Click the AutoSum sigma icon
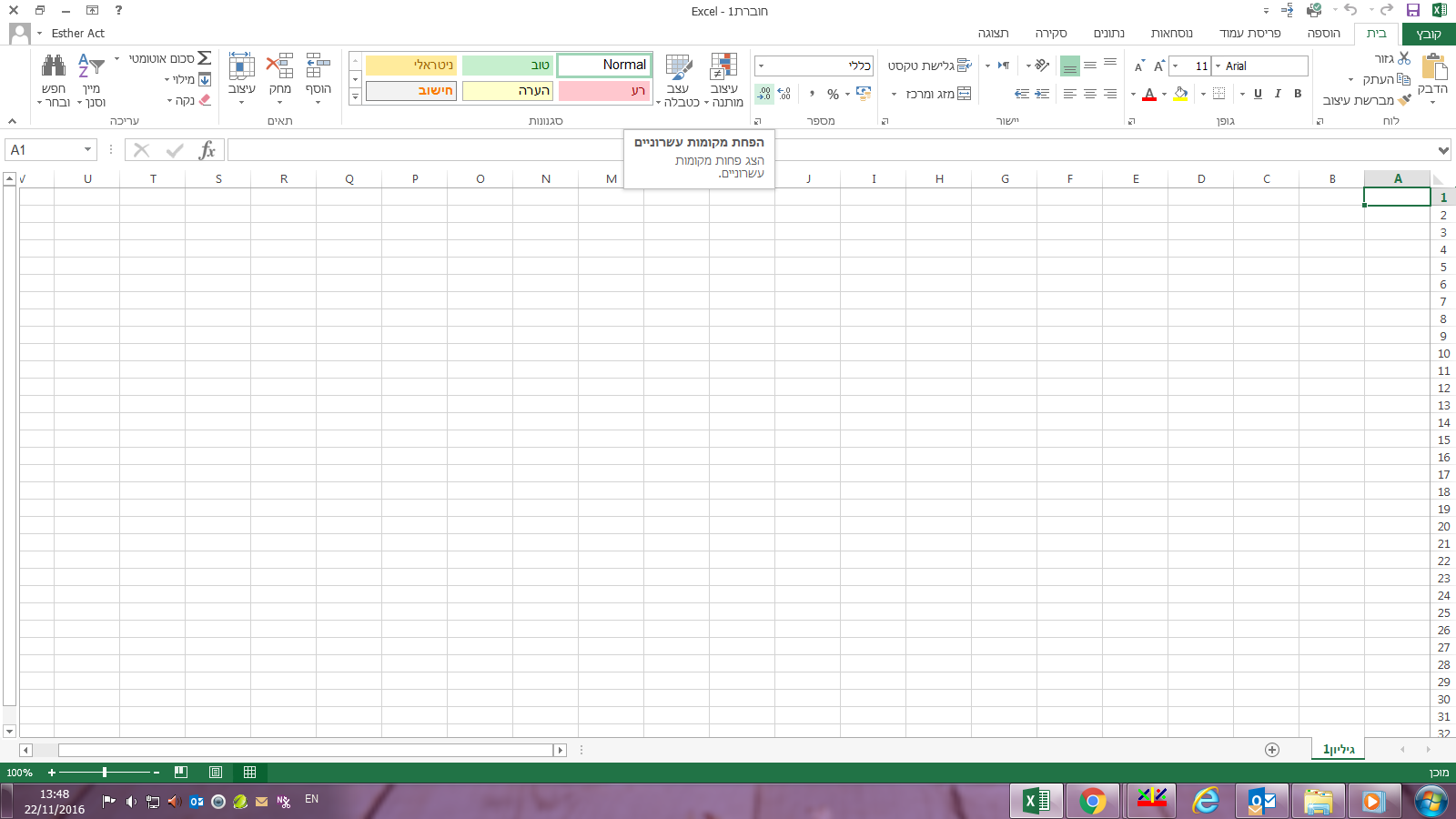 pyautogui.click(x=205, y=58)
